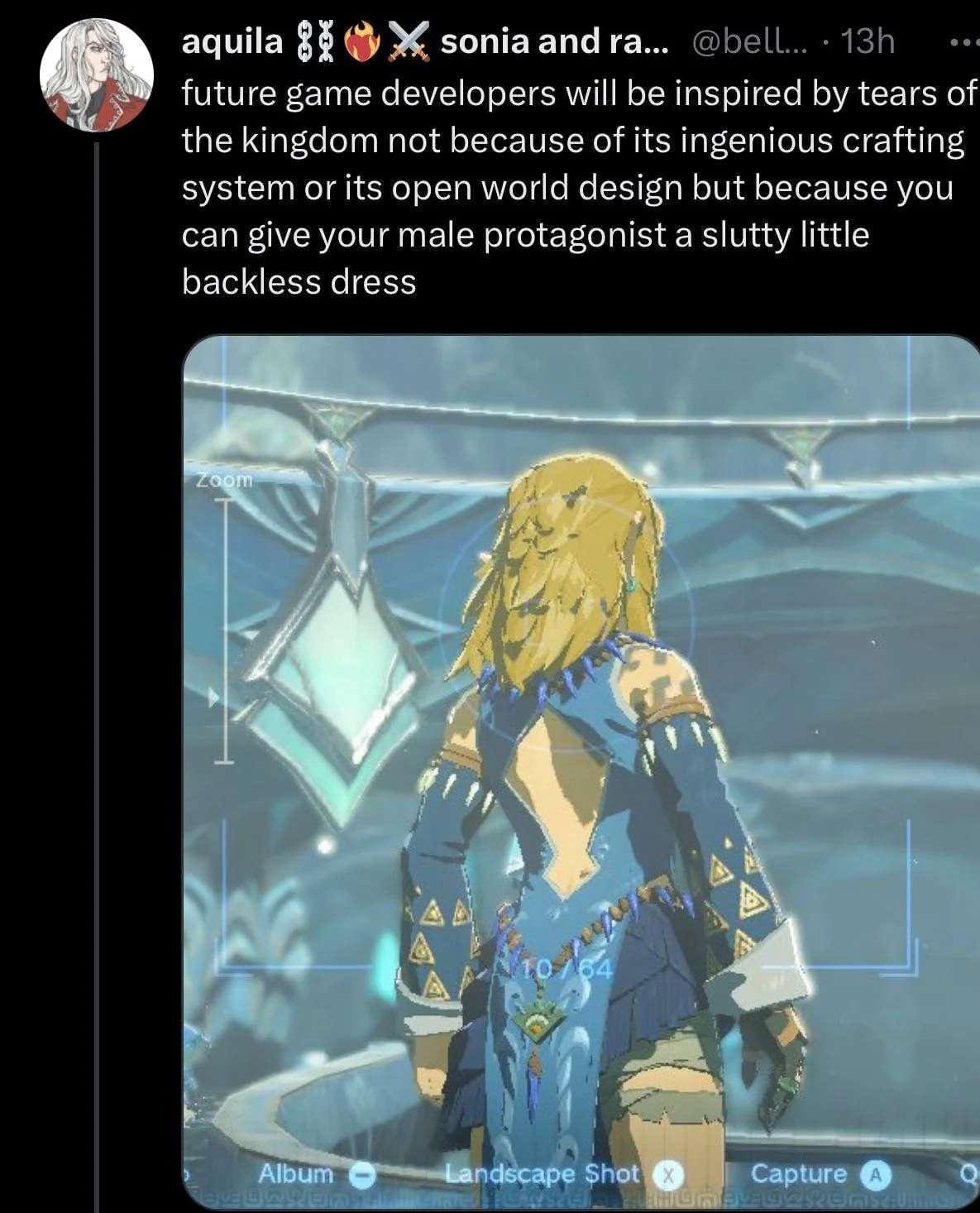Click the aquila display name

232,41
